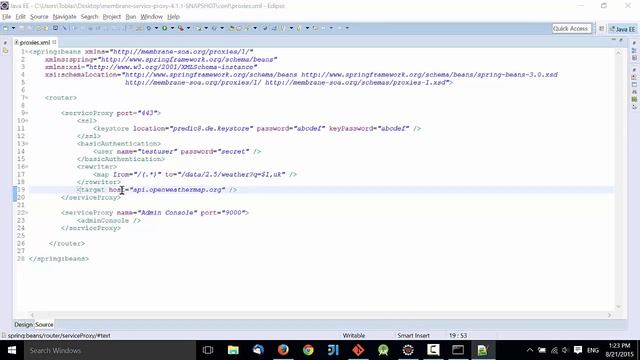Screen dimensions: 640x360
Task: Open the Debug configurations dropdown arrow
Action: [x=156, y=28]
